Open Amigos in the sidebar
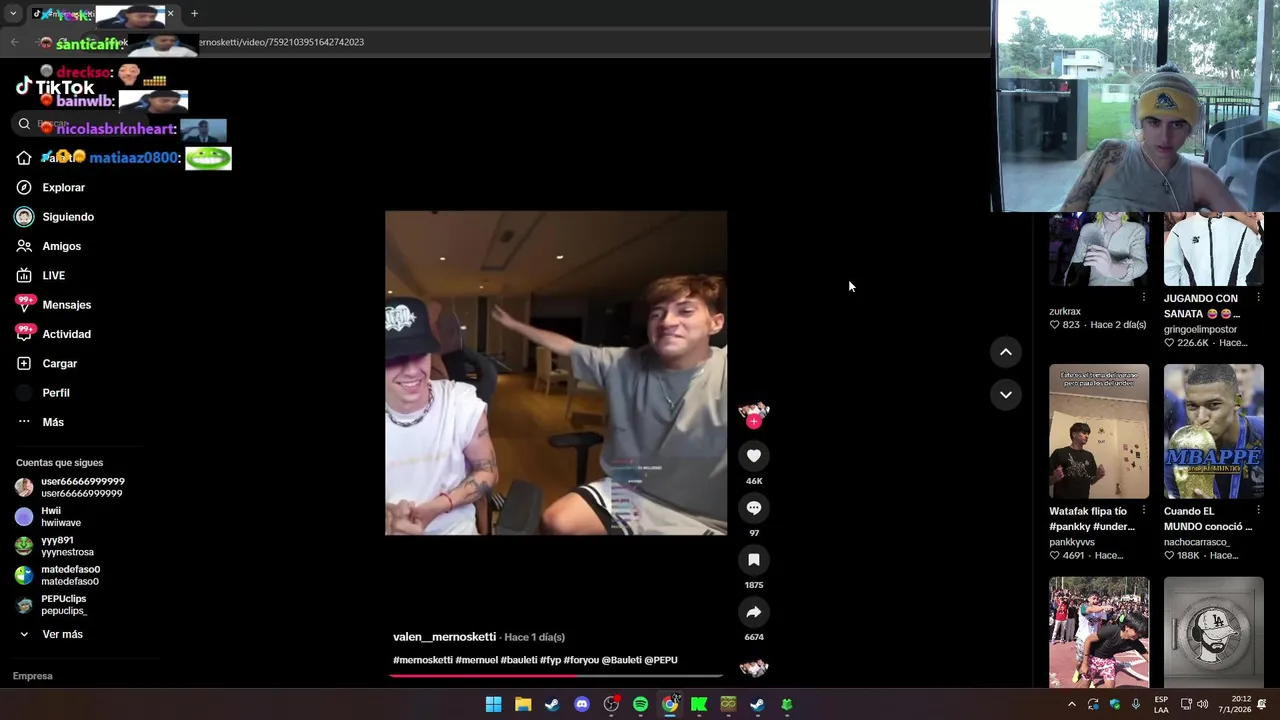The height and width of the screenshot is (720, 1280). click(61, 246)
